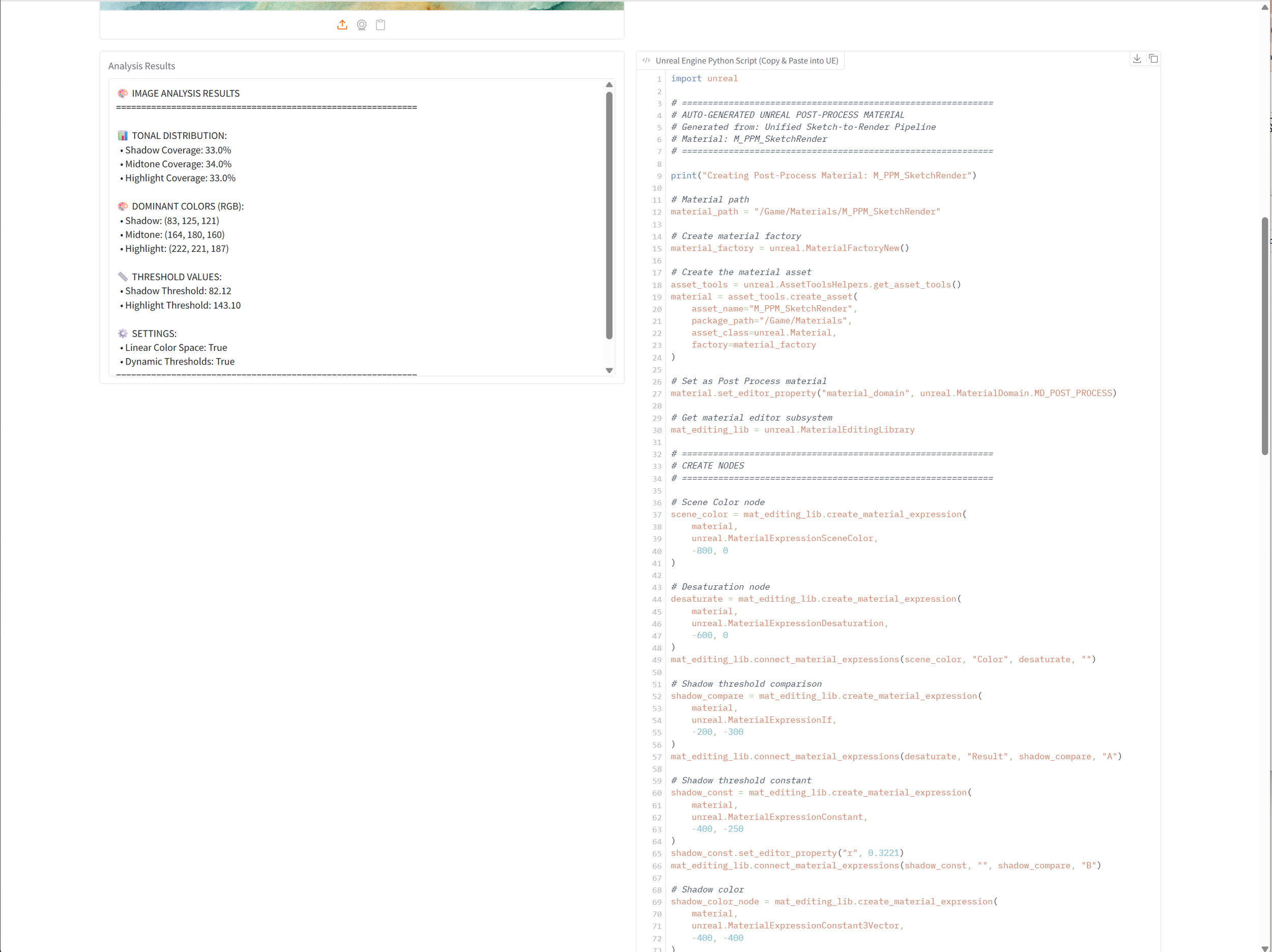Click the 'import unreal' line in code editor
Image resolution: width=1272 pixels, height=952 pixels.
(704, 79)
